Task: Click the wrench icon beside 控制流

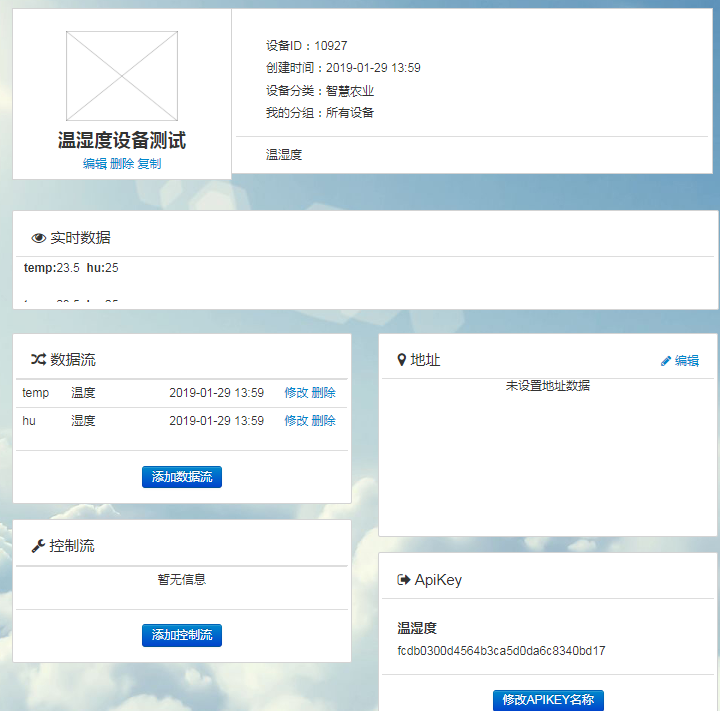Action: tap(38, 546)
